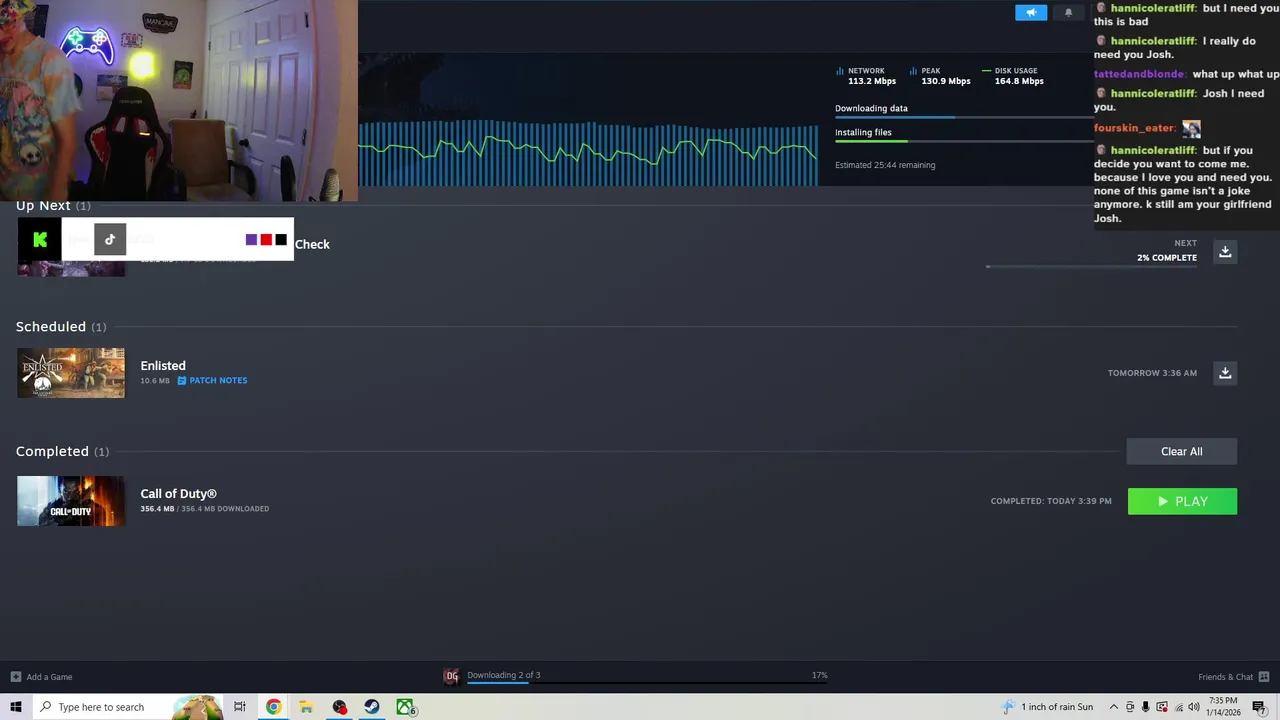The width and height of the screenshot is (1280, 720).
Task: Open the red-black app taskbar icon
Action: [339, 707]
